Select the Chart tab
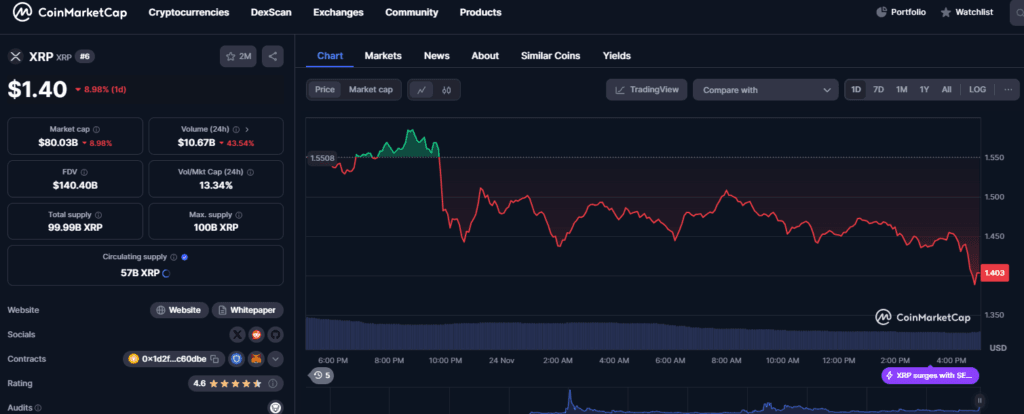The image size is (1024, 414). tap(330, 56)
